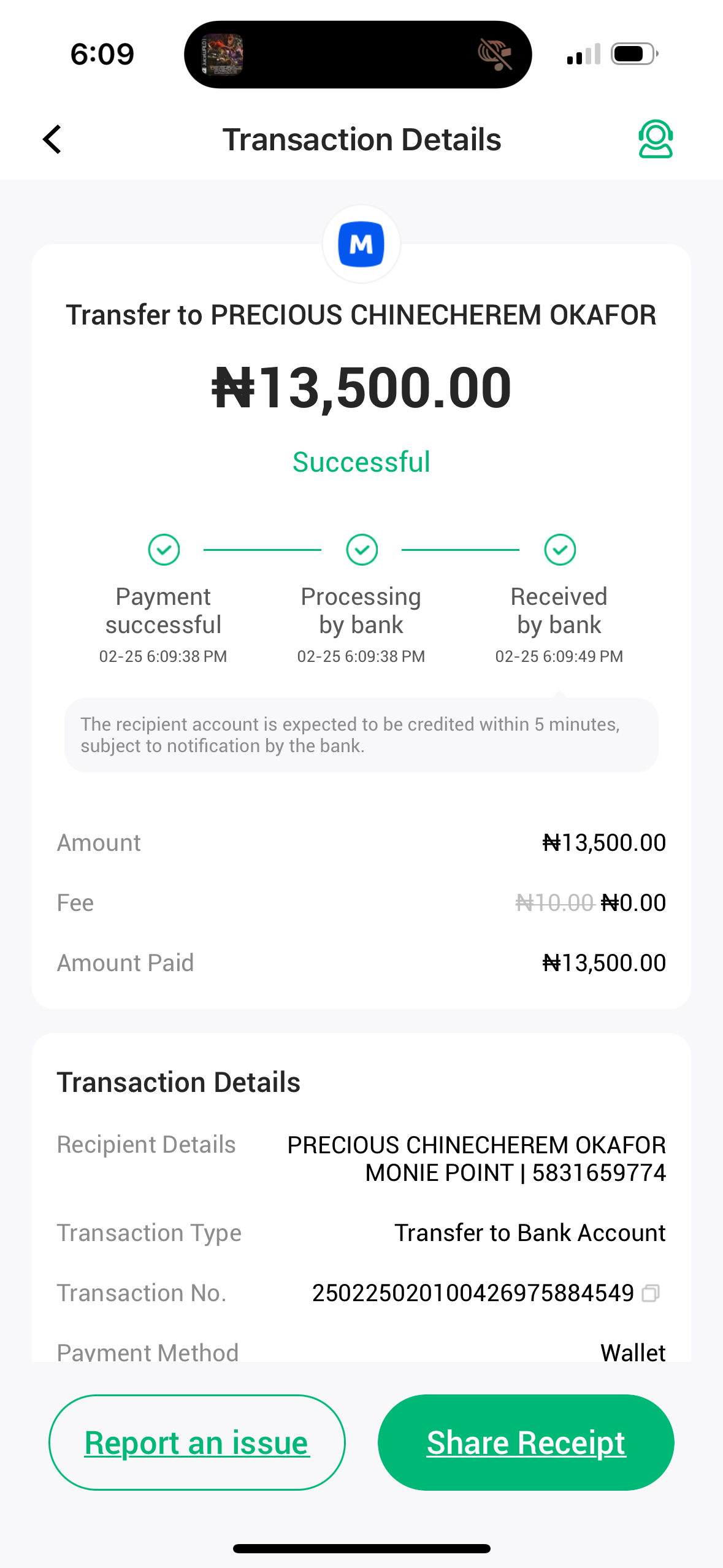
Task: Tap the green Successful status text
Action: point(361,462)
